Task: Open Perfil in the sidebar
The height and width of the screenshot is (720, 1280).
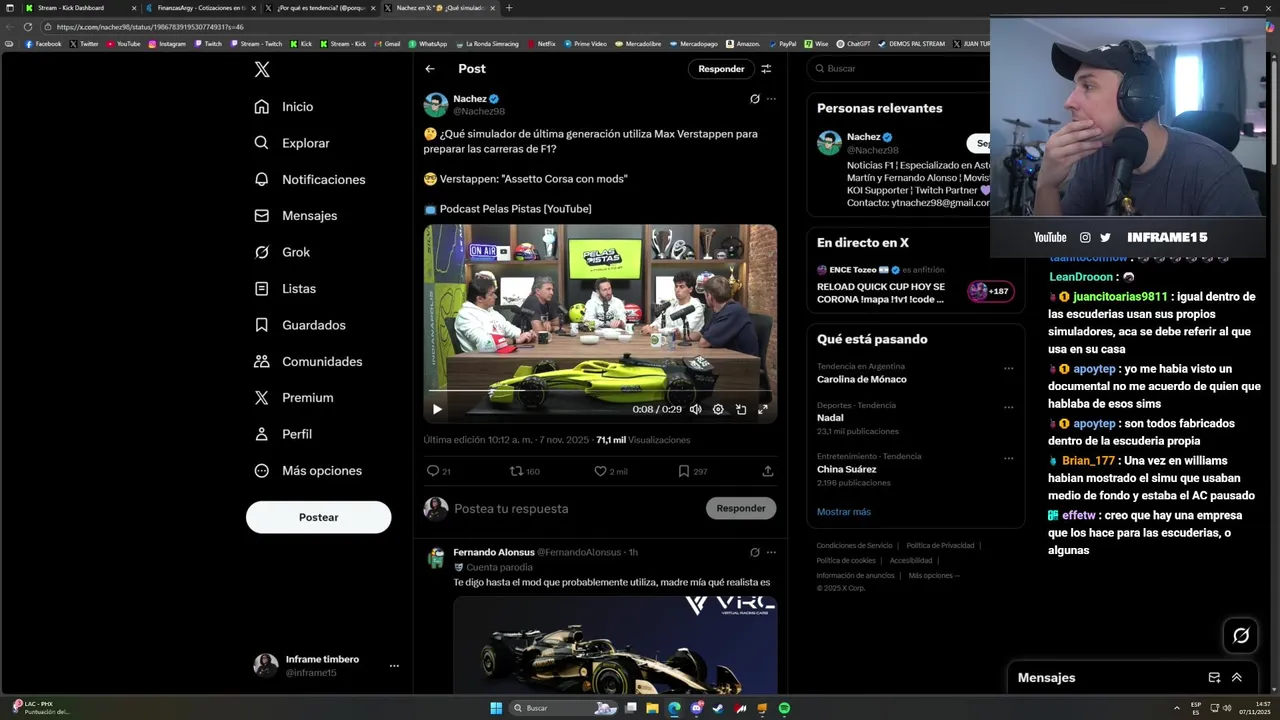Action: pos(283,434)
